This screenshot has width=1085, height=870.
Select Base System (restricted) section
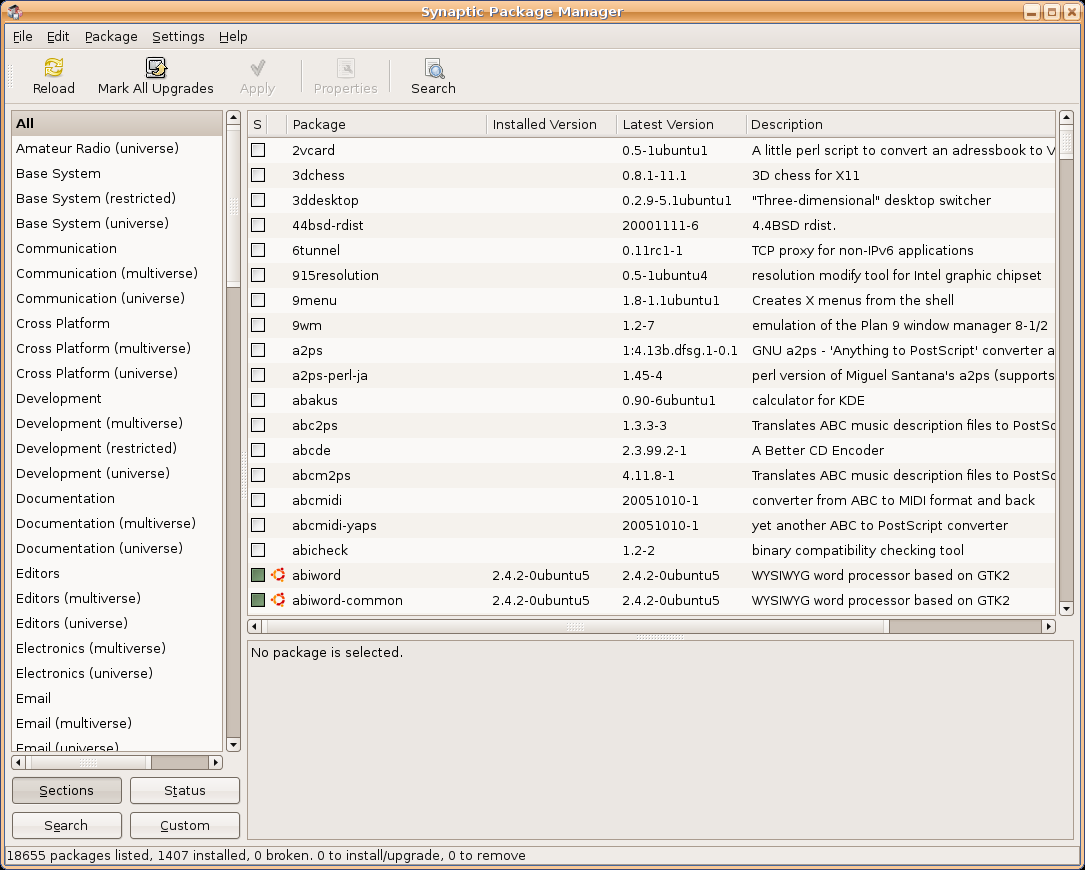[x=117, y=198]
